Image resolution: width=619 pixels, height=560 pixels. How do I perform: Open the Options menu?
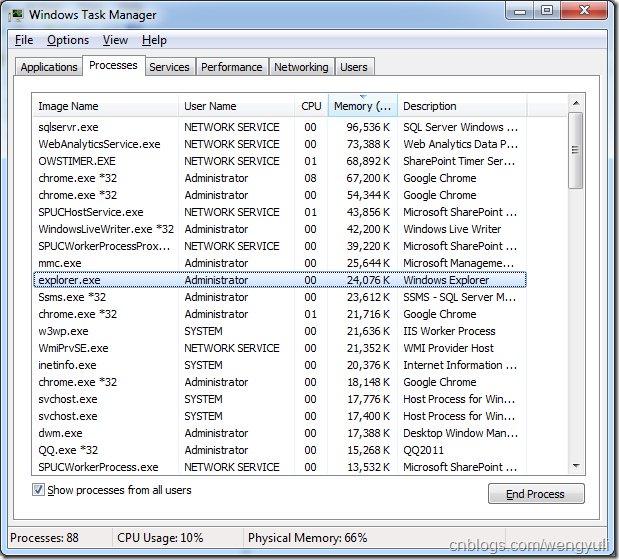coord(68,40)
